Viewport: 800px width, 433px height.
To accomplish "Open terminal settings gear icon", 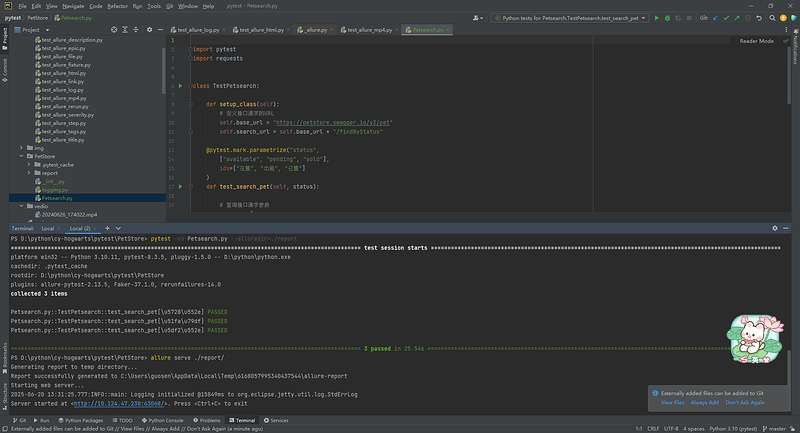I will tap(775, 228).
